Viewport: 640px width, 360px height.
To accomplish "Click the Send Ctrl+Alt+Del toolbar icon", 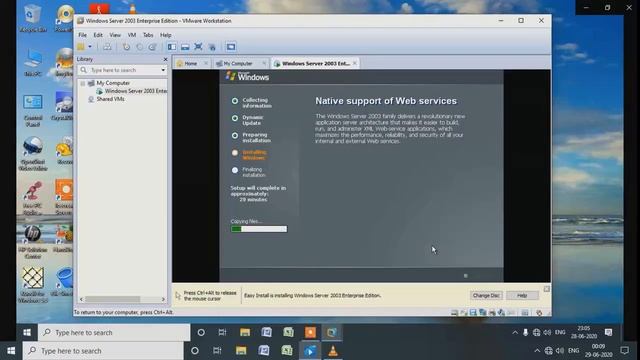I will [x=107, y=47].
